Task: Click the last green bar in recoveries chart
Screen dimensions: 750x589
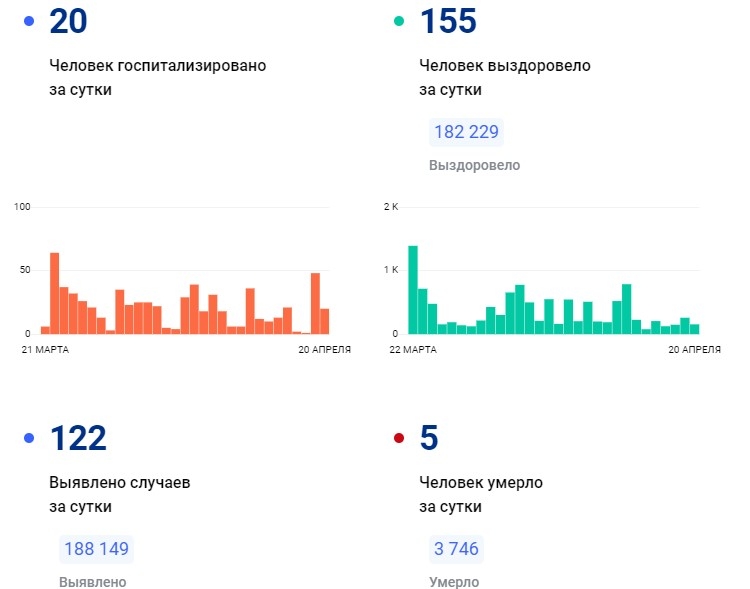Action: click(x=694, y=328)
